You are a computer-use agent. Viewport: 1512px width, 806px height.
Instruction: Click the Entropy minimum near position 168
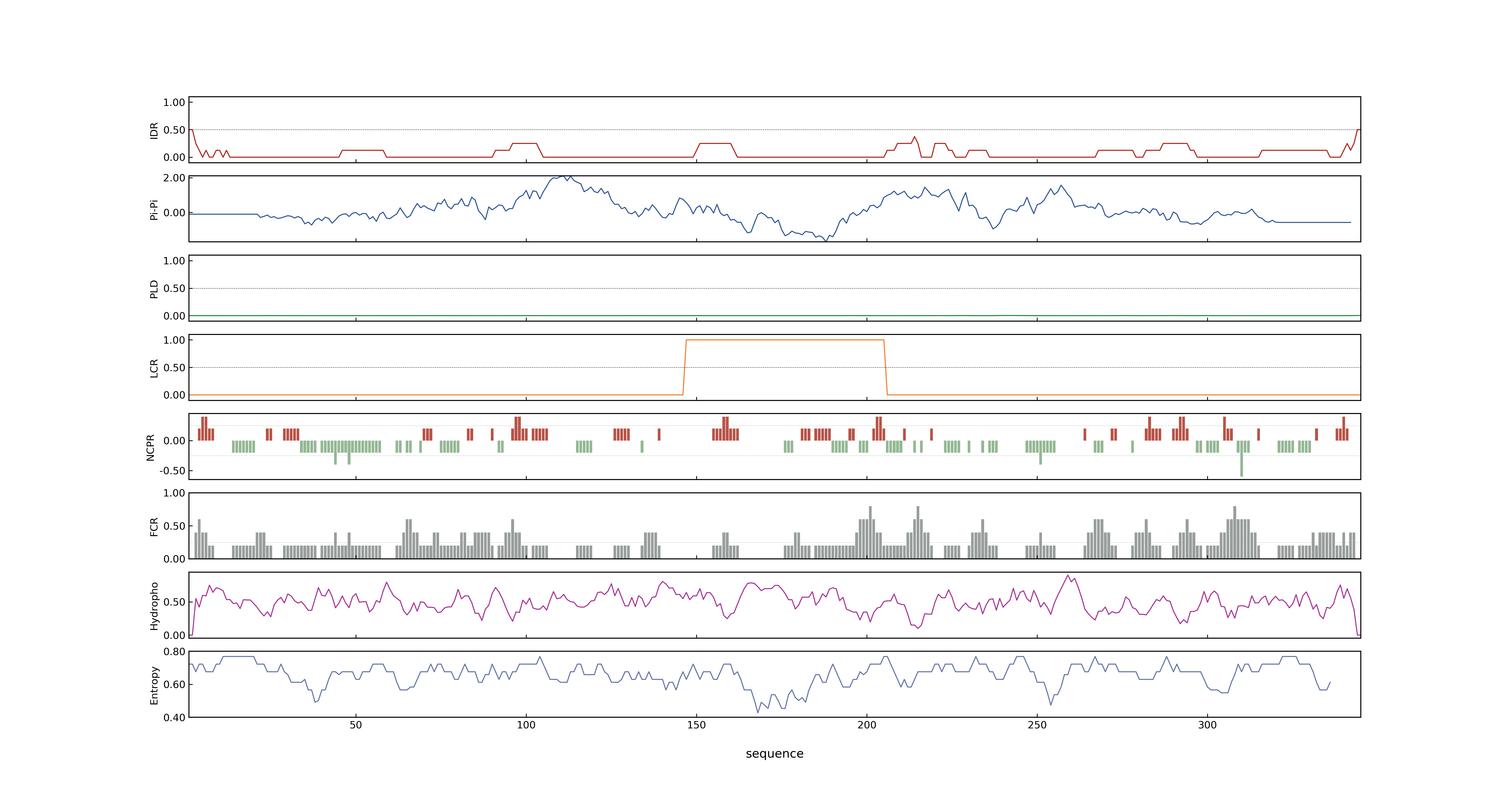coord(758,712)
